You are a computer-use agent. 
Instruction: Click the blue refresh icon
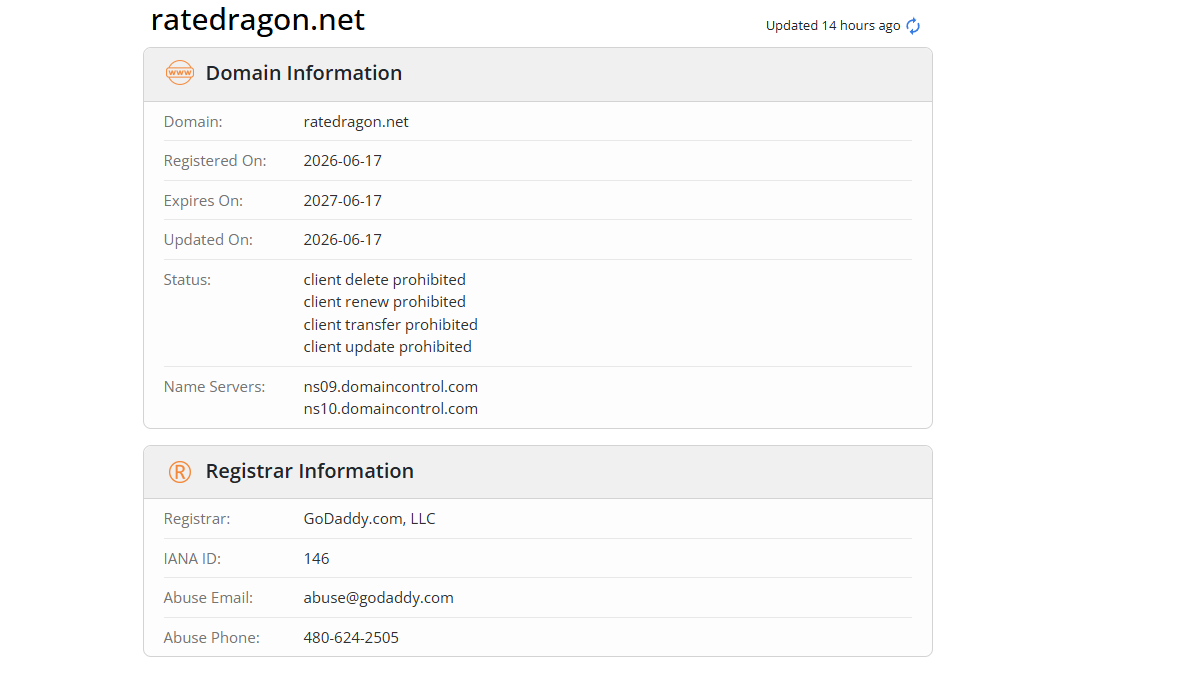tap(913, 26)
